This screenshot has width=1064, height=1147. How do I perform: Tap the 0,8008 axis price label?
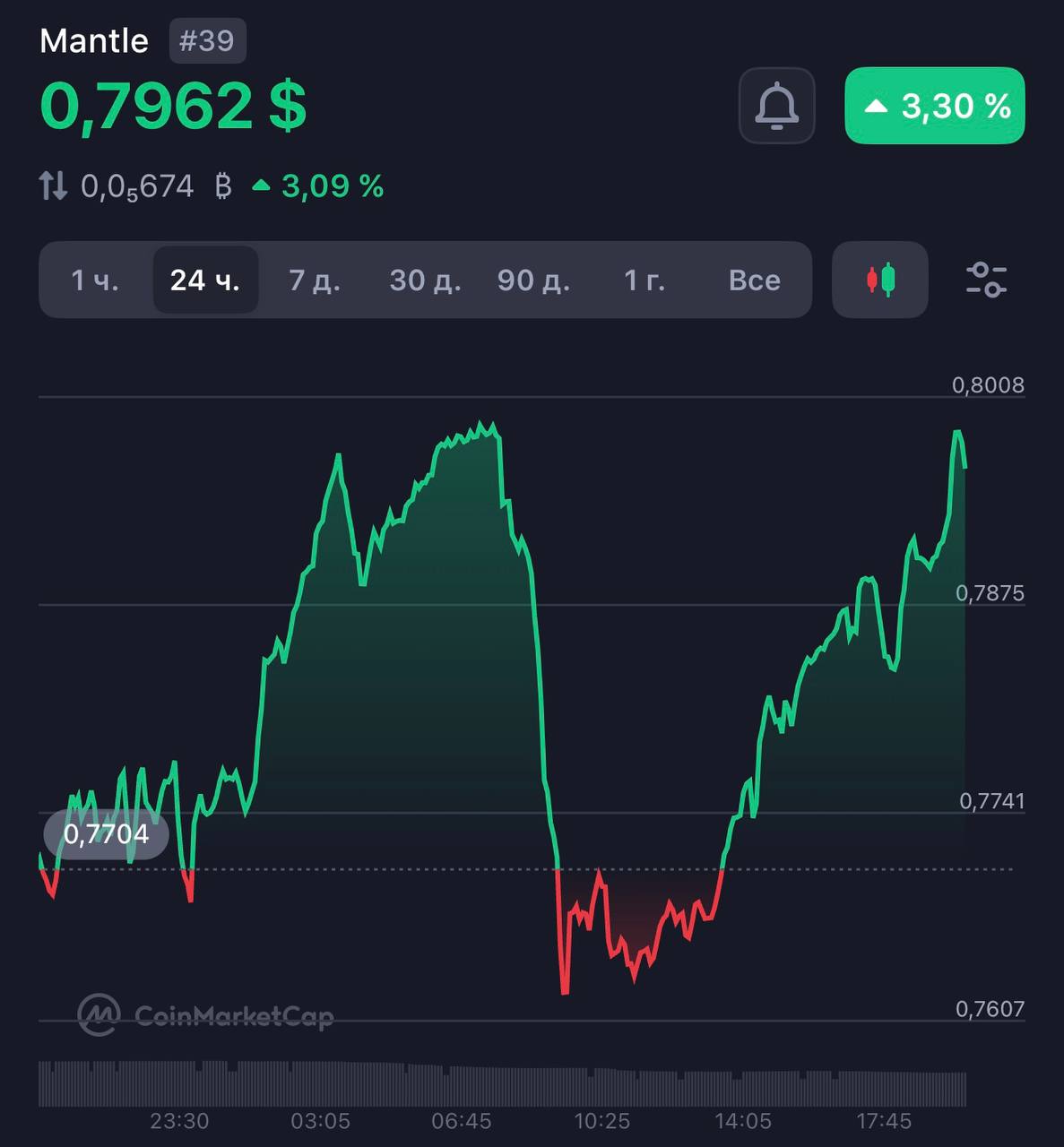tap(988, 385)
